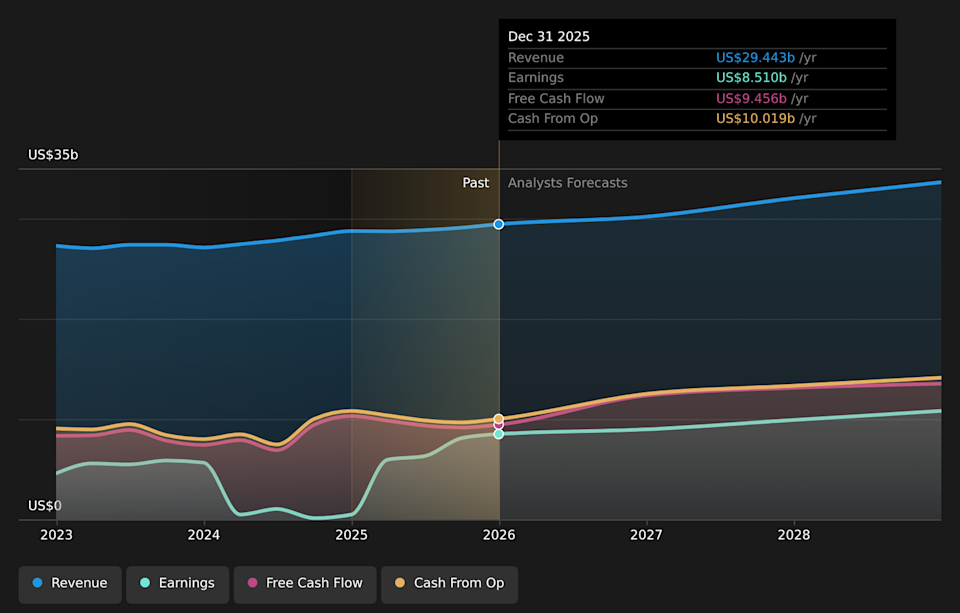This screenshot has width=960, height=613.
Task: Click the Free Cash Flow legend button
Action: coord(304,584)
